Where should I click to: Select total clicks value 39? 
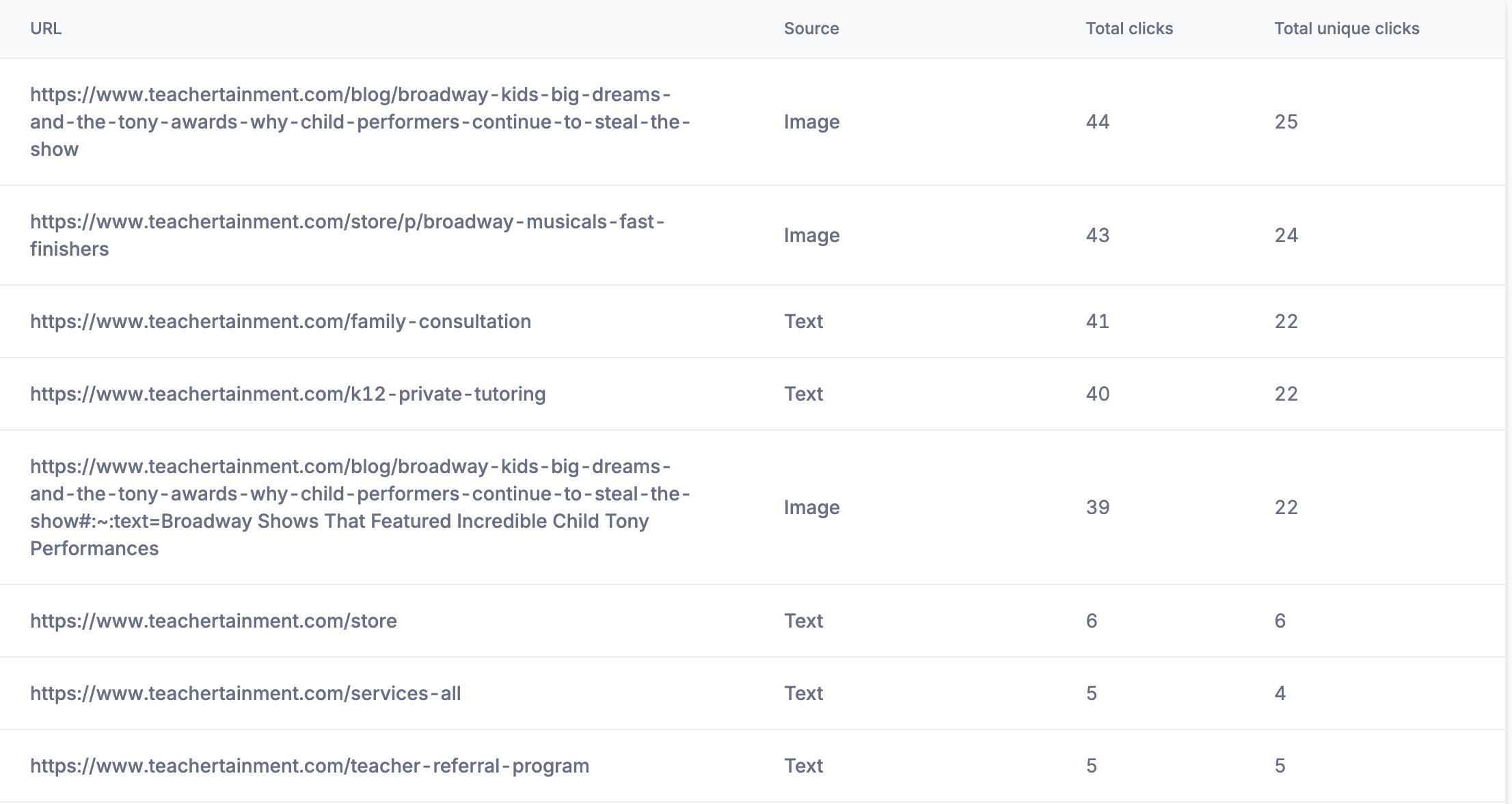tap(1098, 507)
